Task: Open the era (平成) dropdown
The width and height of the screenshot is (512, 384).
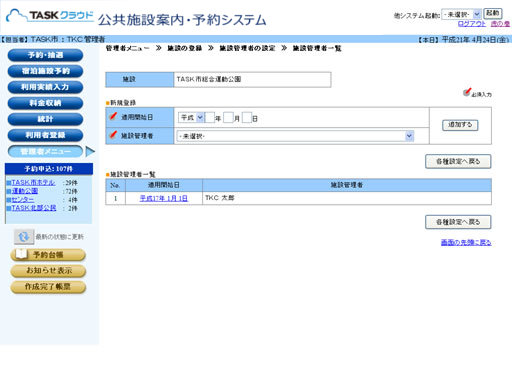Action: click(x=191, y=118)
